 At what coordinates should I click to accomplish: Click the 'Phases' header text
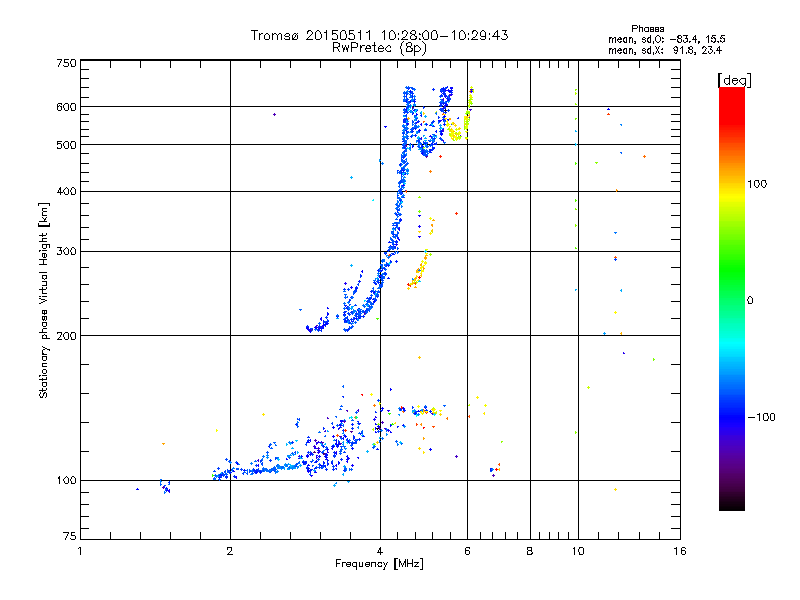pyautogui.click(x=647, y=29)
